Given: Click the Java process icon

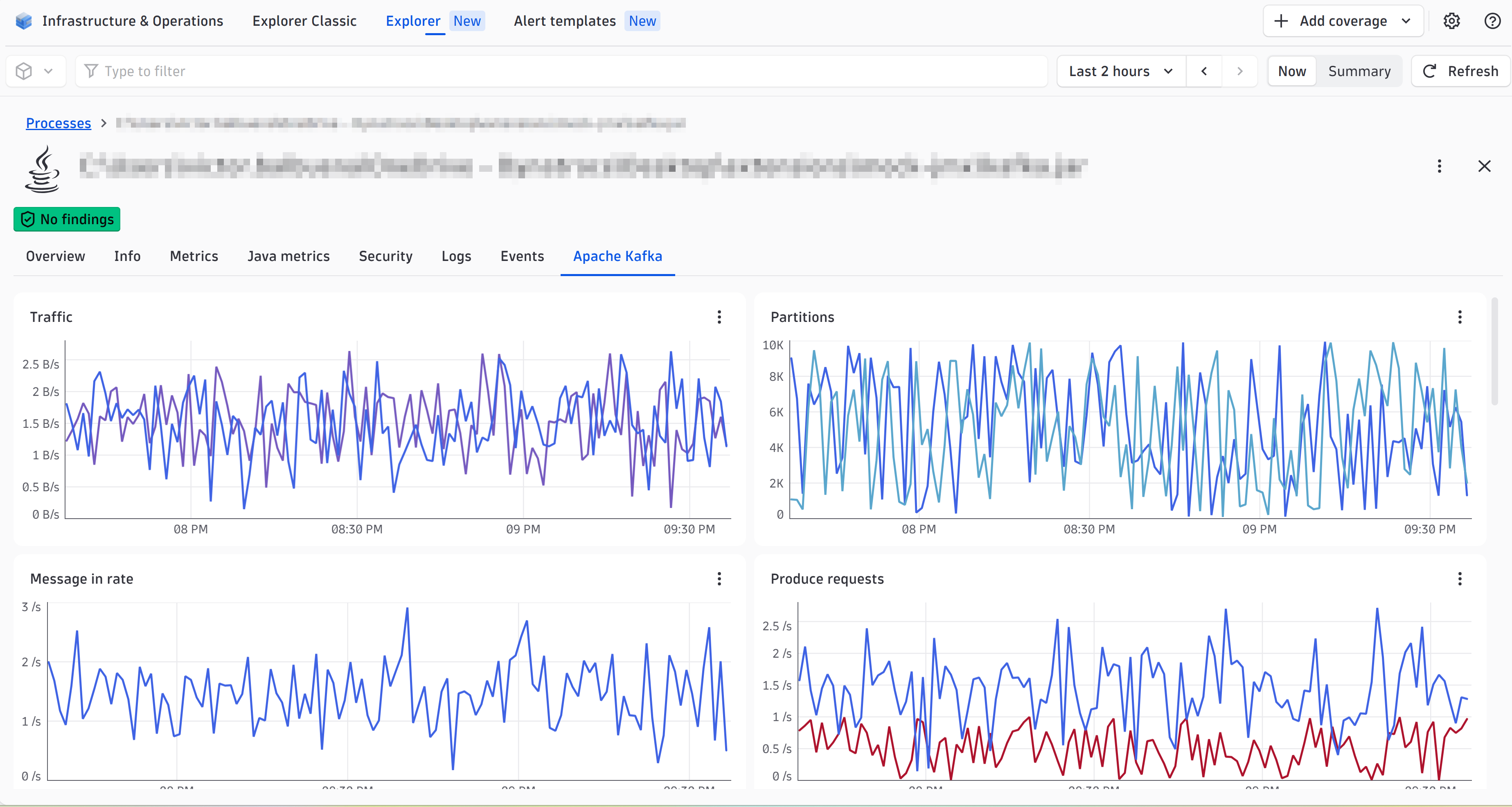Looking at the screenshot, I should tap(42, 169).
